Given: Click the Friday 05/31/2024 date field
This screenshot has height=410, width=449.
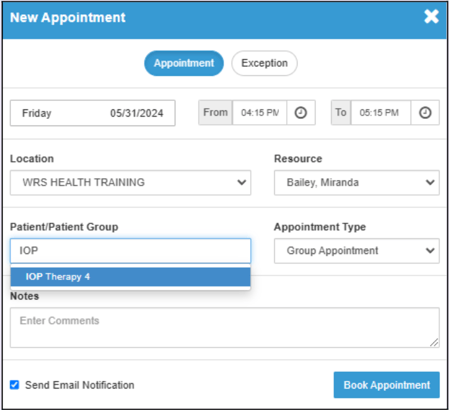Looking at the screenshot, I should coord(93,113).
